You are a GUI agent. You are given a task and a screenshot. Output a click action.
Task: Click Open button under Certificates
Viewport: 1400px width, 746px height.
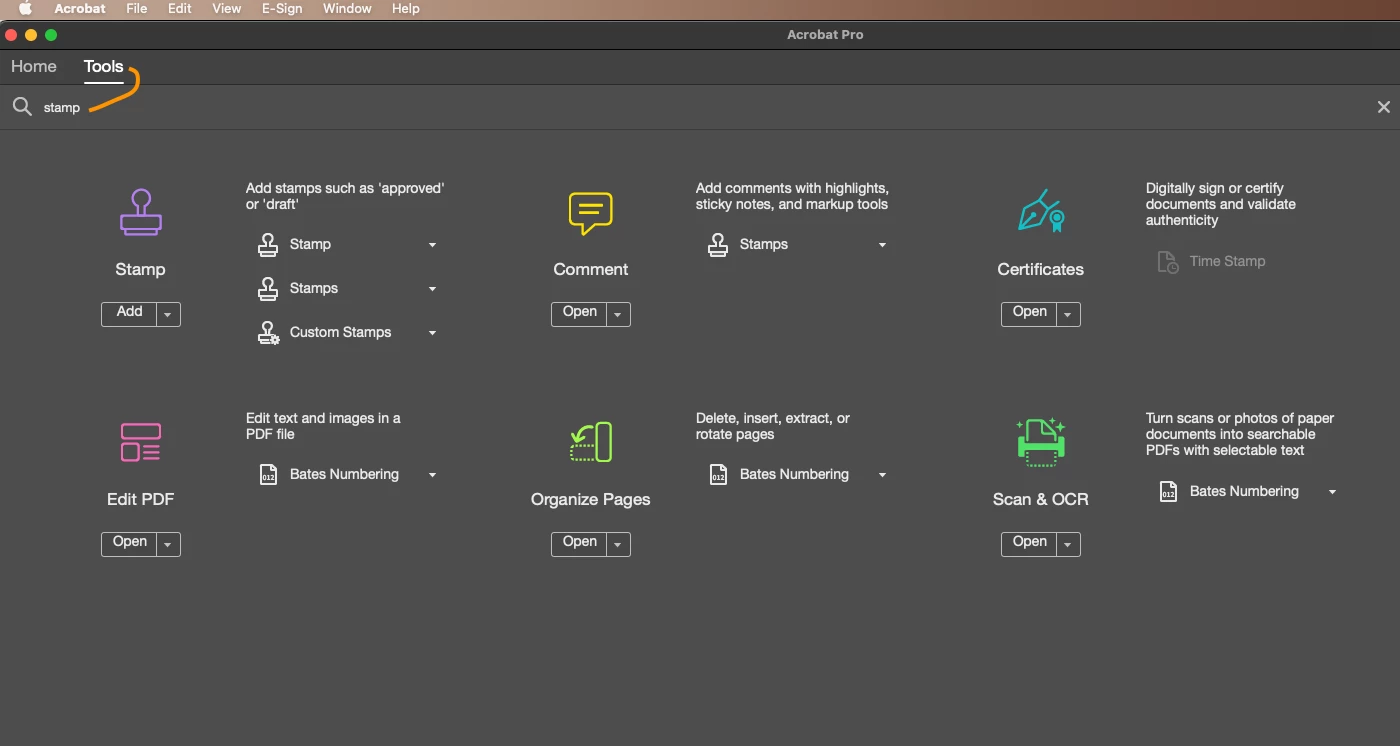1030,313
